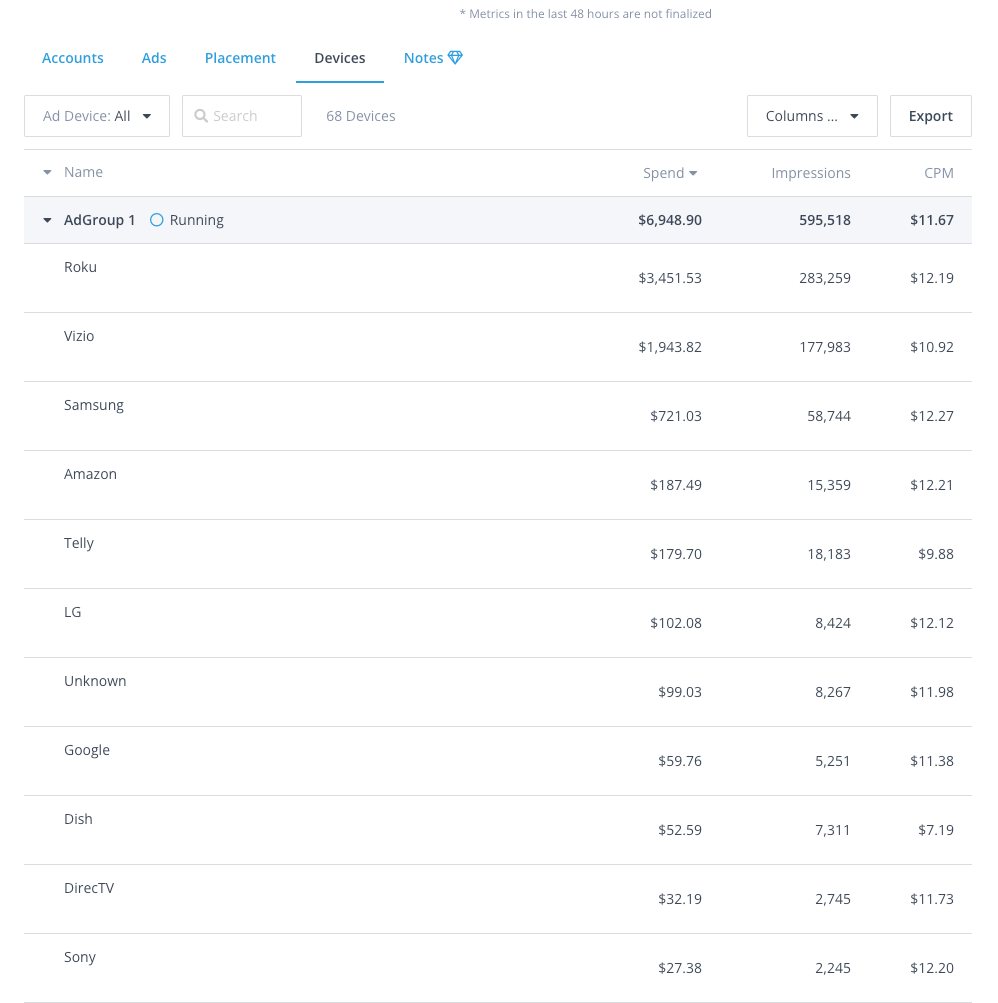998x1003 pixels.
Task: Open the Ads tab
Action: tap(154, 58)
